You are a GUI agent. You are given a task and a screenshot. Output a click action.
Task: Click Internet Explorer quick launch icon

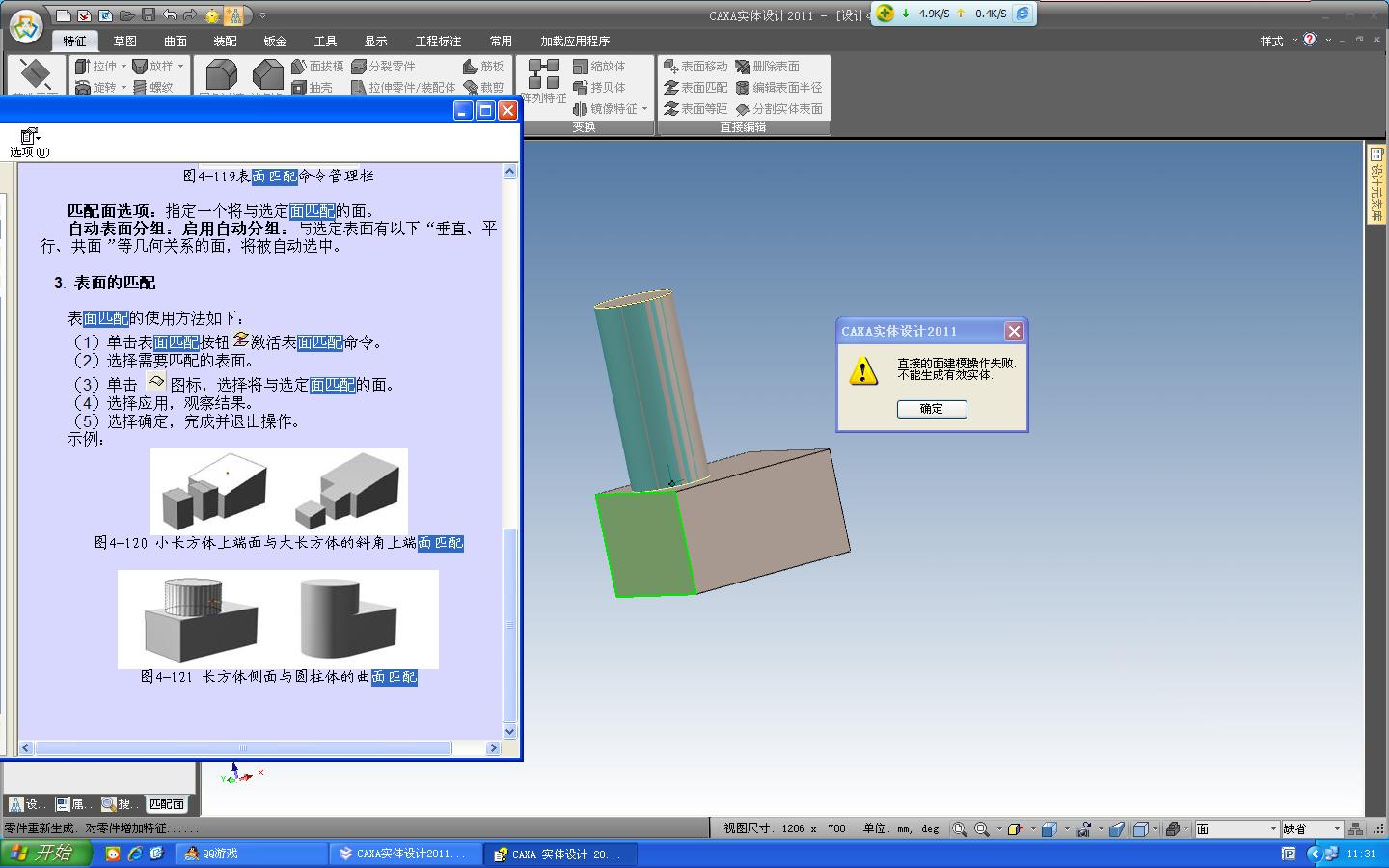pyautogui.click(x=135, y=854)
